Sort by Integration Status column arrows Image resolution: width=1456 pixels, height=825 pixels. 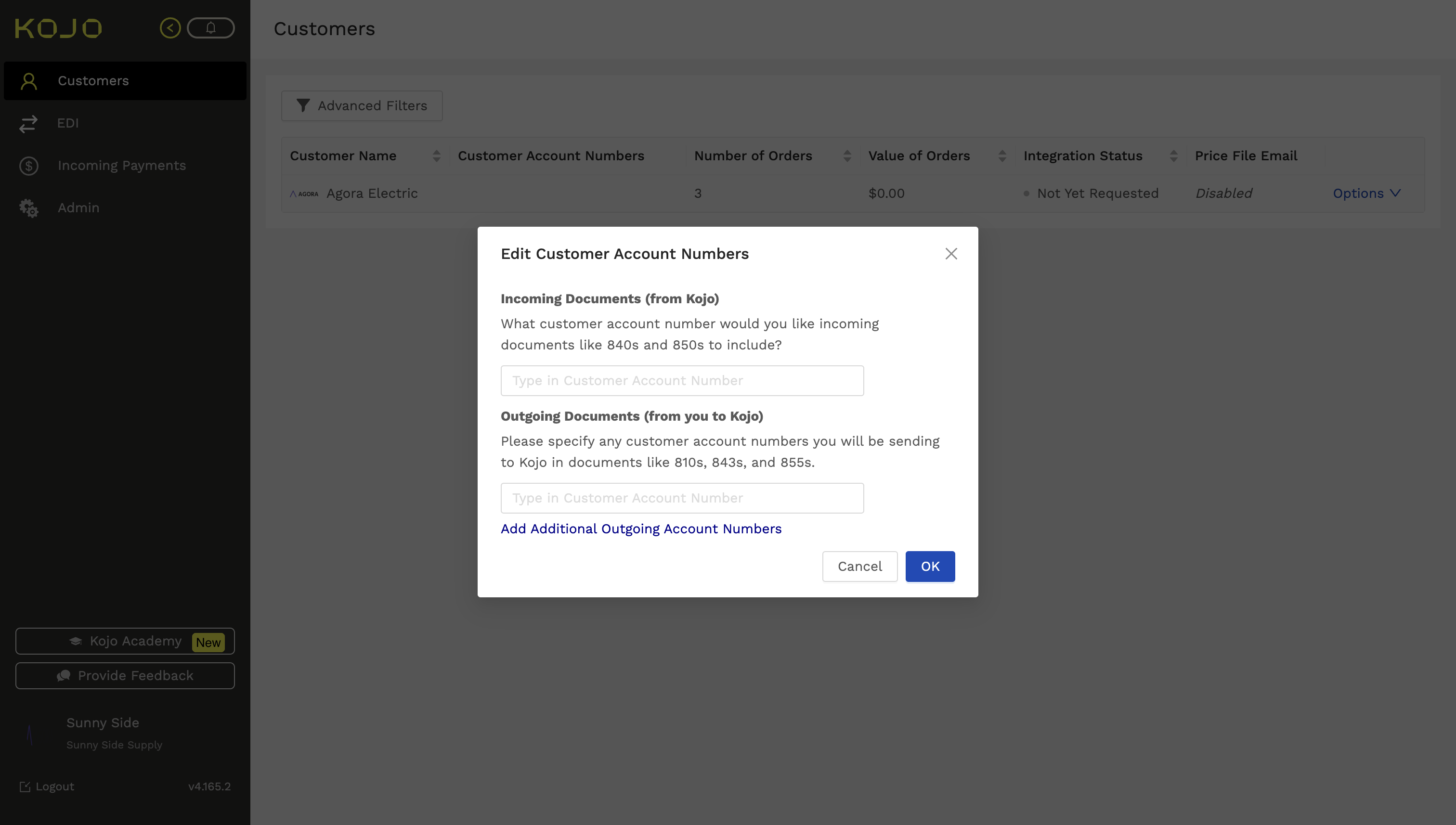coord(1173,156)
